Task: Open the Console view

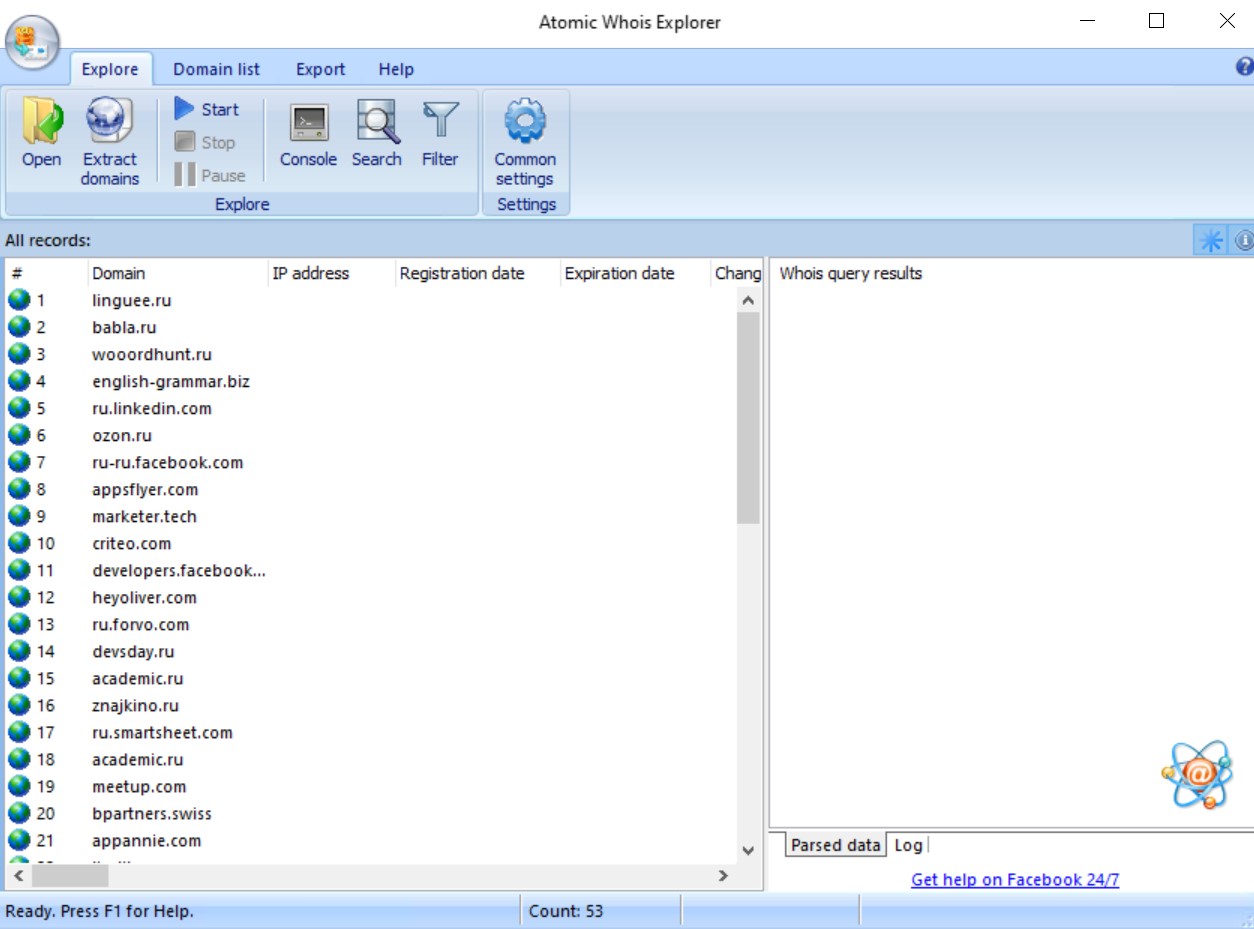Action: pyautogui.click(x=307, y=135)
